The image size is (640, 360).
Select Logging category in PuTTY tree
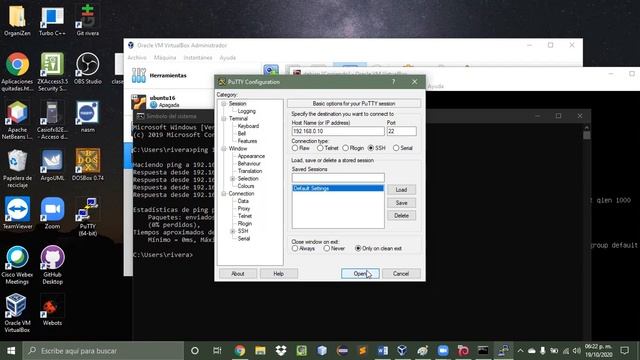(247, 111)
